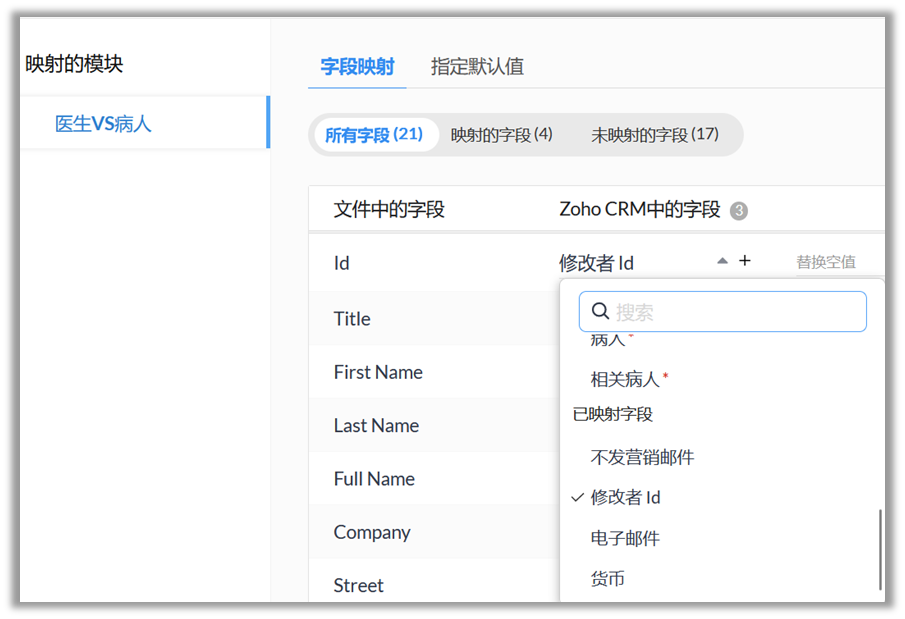Click the plus icon beside 修改者 Id
Image resolution: width=905 pixels, height=619 pixels.
[744, 261]
